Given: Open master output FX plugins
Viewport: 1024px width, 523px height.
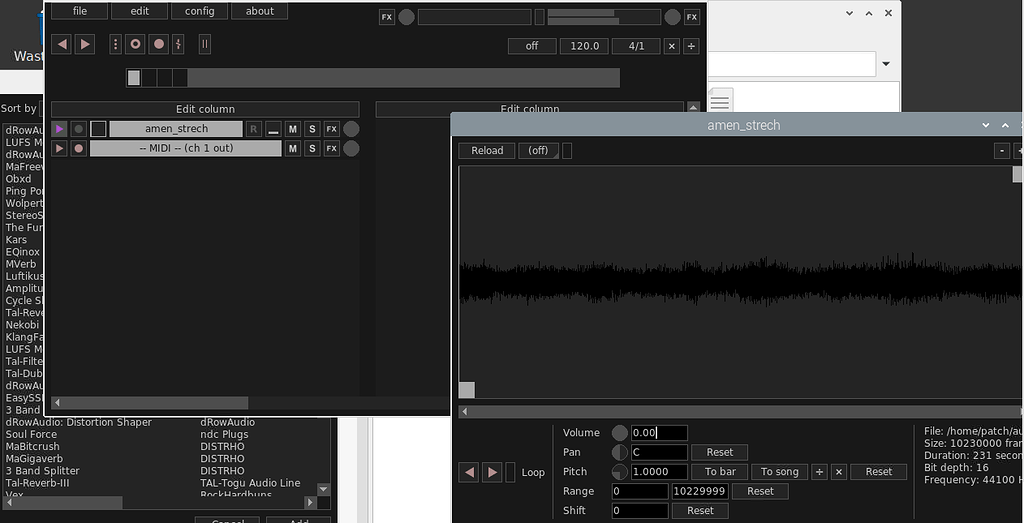Looking at the screenshot, I should pyautogui.click(x=692, y=18).
